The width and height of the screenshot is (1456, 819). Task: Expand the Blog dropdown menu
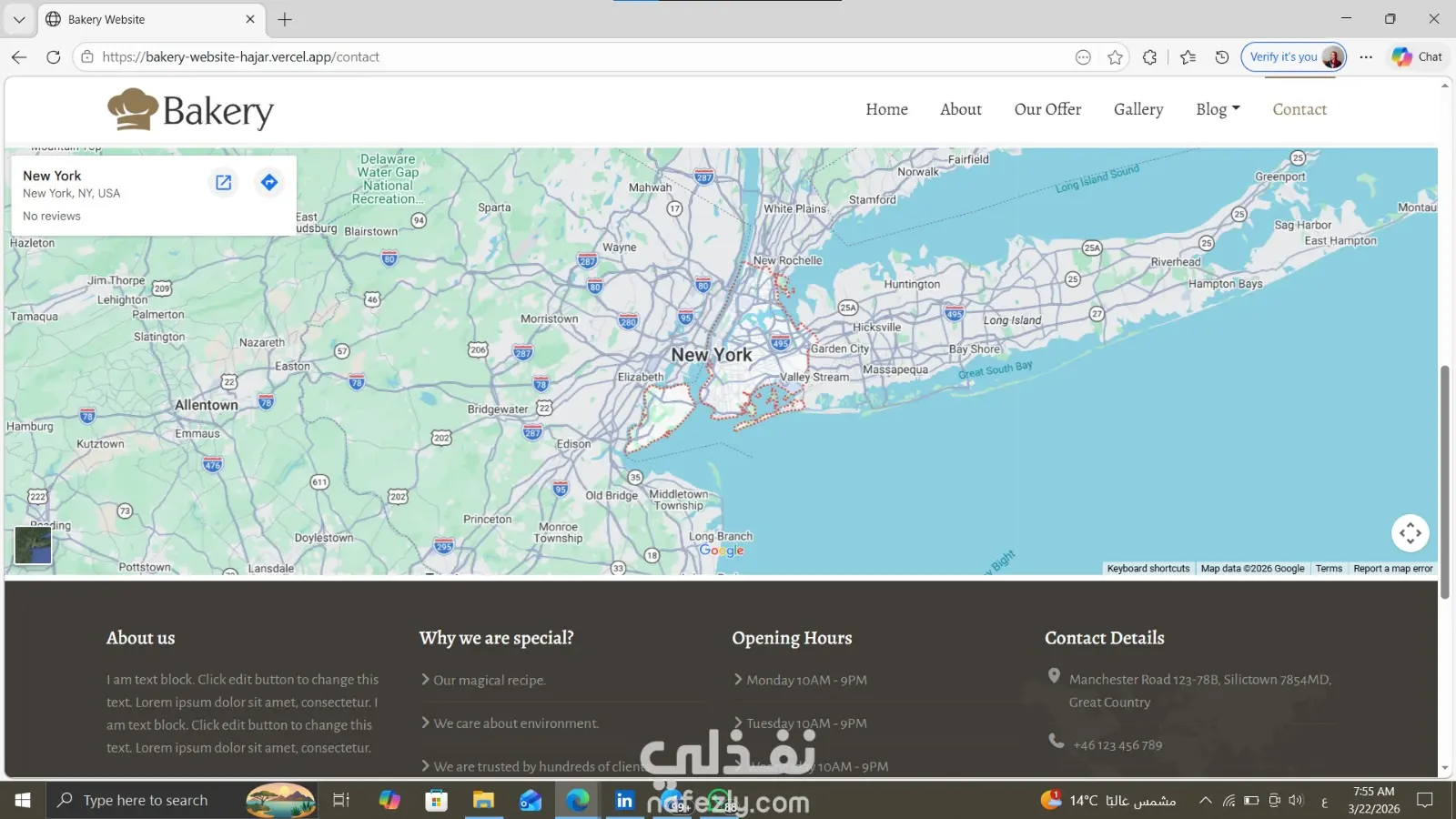pos(1218,109)
